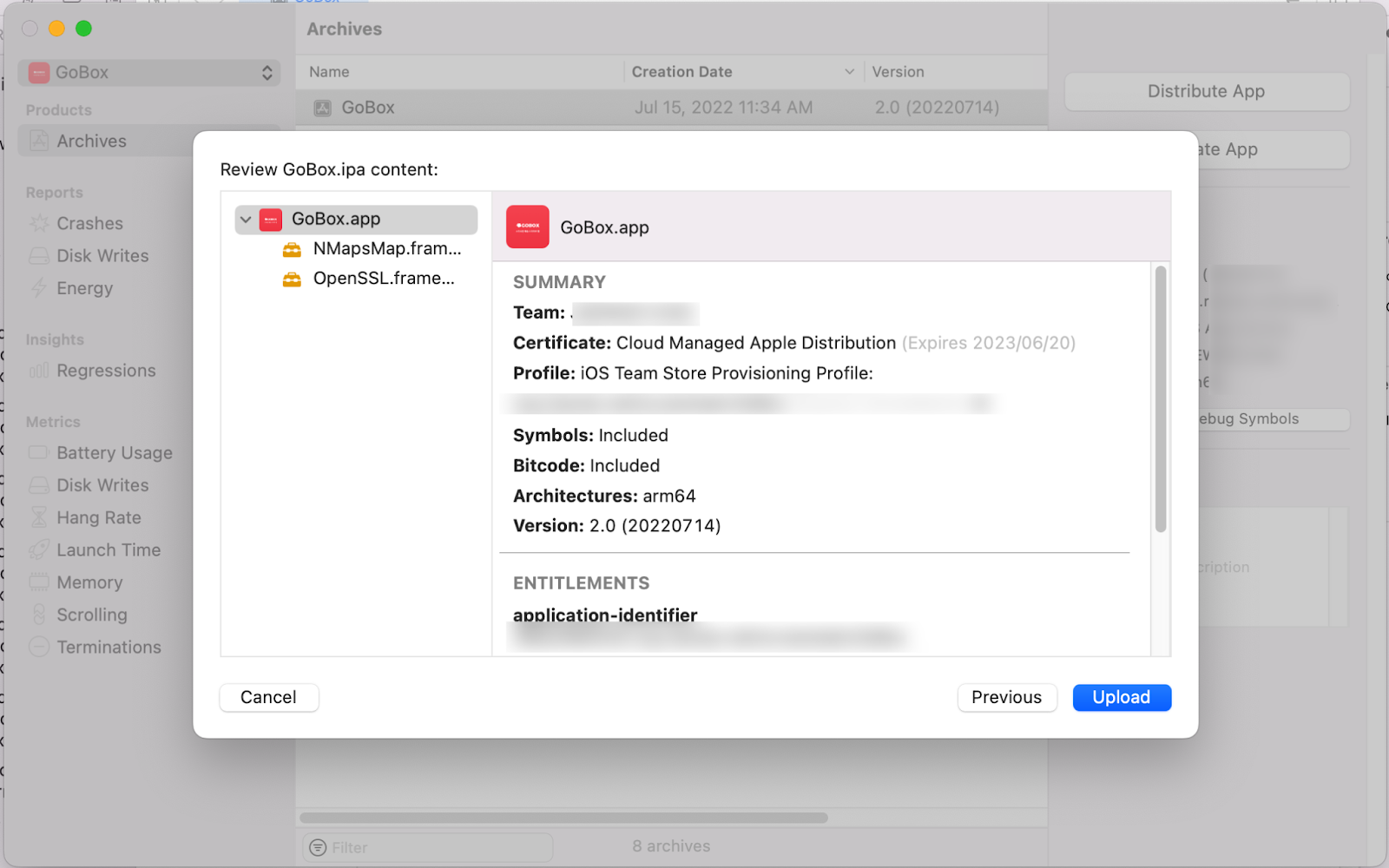Click the Upload button
Viewport: 1389px width, 868px height.
click(x=1122, y=697)
